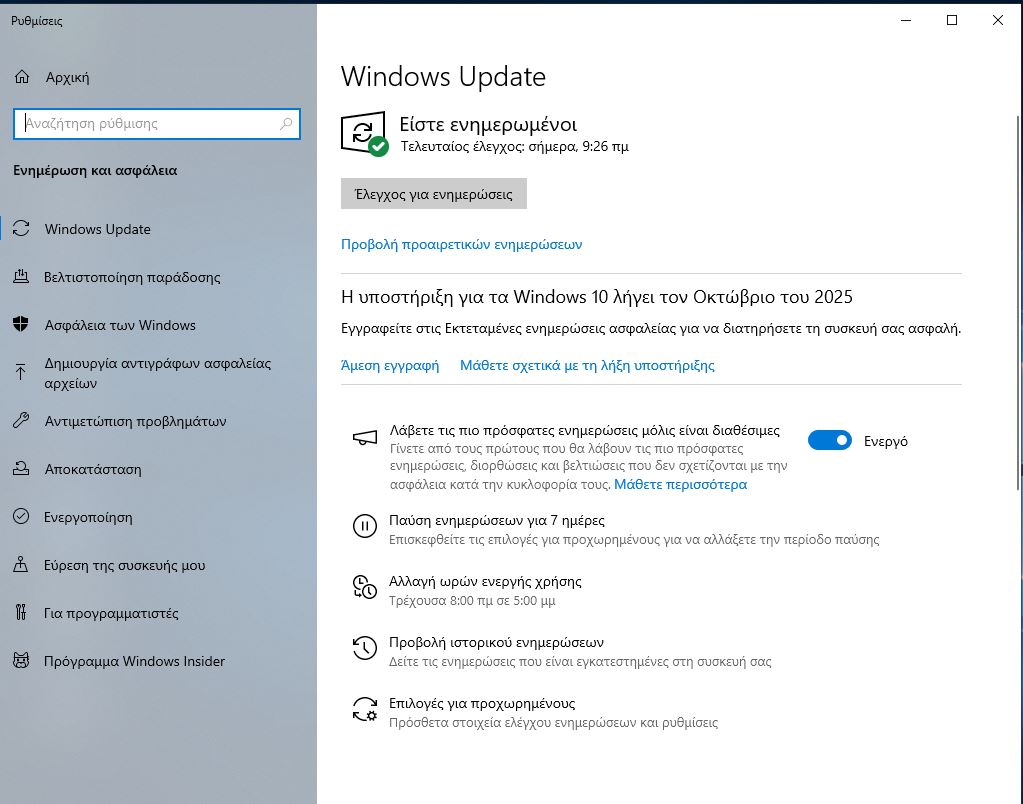Close the Ρυθμίσεις window
The height and width of the screenshot is (804, 1023).
[998, 20]
